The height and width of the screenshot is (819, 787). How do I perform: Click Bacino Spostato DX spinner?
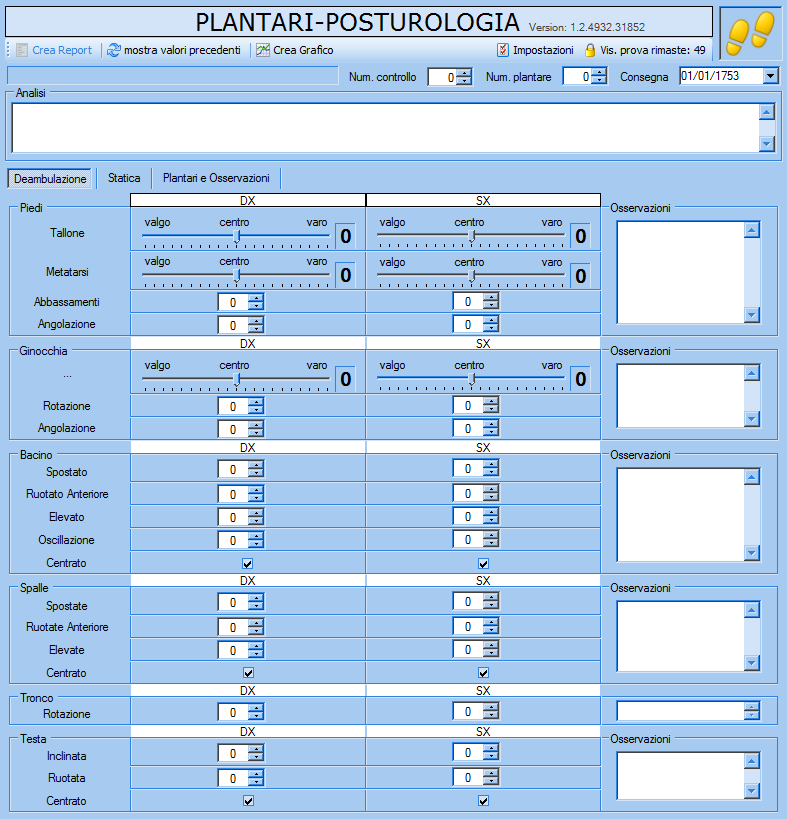pos(241,469)
